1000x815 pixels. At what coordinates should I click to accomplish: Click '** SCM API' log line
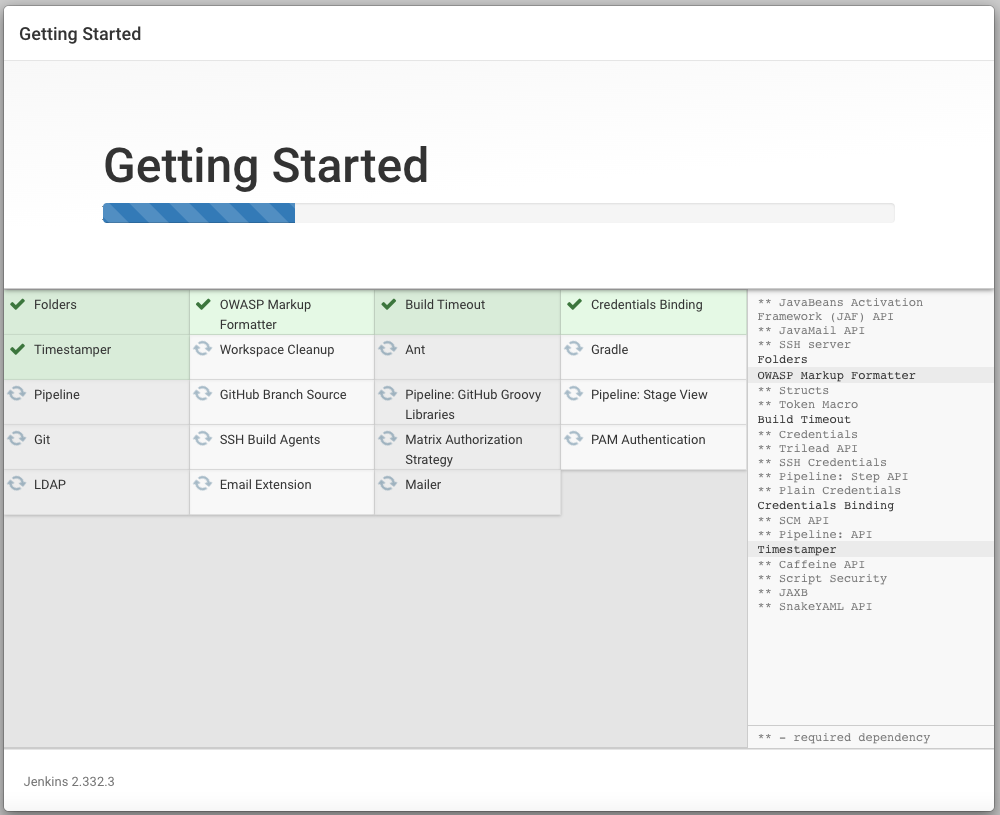(793, 520)
